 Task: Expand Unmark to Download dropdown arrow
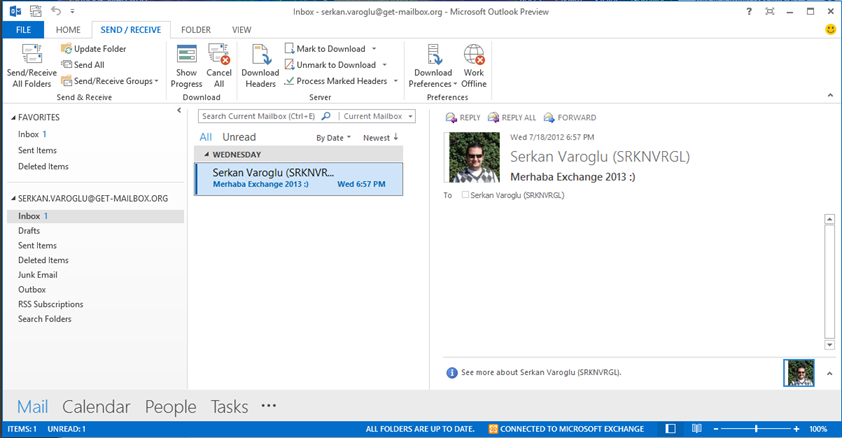click(x=384, y=65)
